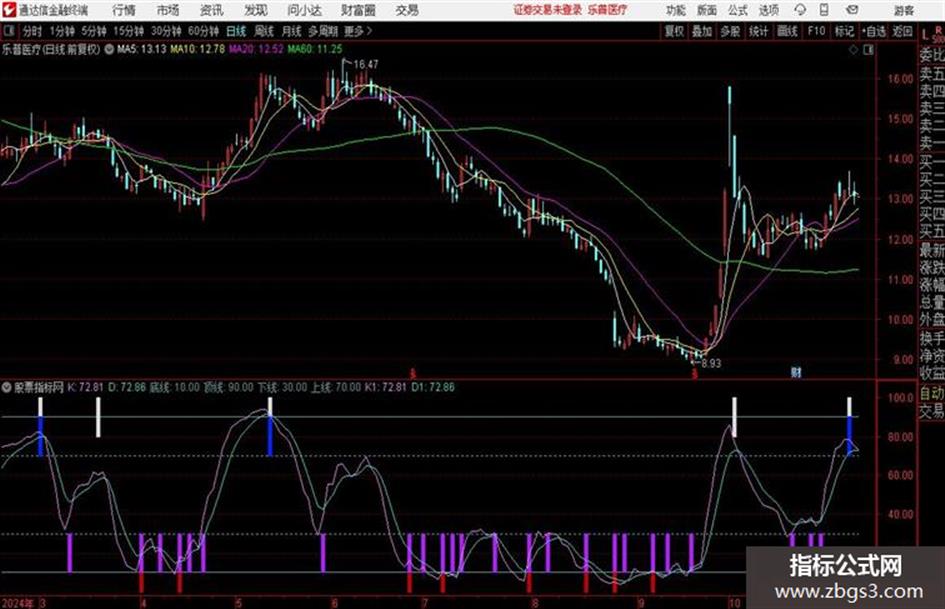Click the 游客 account label
Viewport: 945px width, 609px height.
click(x=904, y=10)
